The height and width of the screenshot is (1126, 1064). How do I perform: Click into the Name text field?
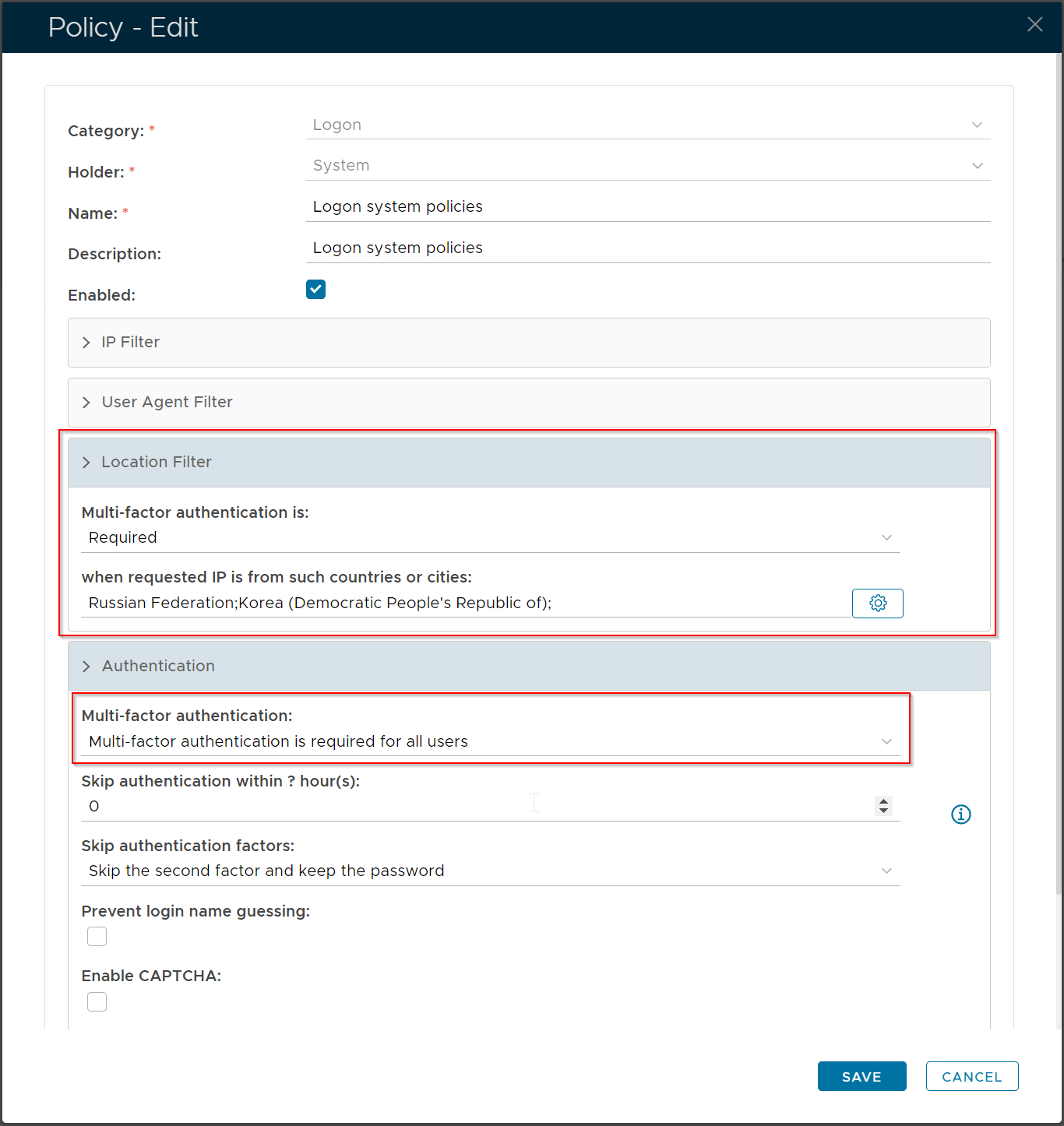pyautogui.click(x=647, y=207)
